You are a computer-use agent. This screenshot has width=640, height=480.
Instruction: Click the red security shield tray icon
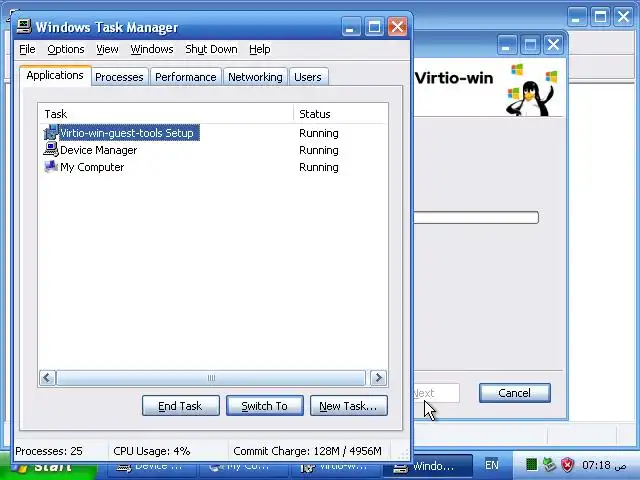[567, 464]
